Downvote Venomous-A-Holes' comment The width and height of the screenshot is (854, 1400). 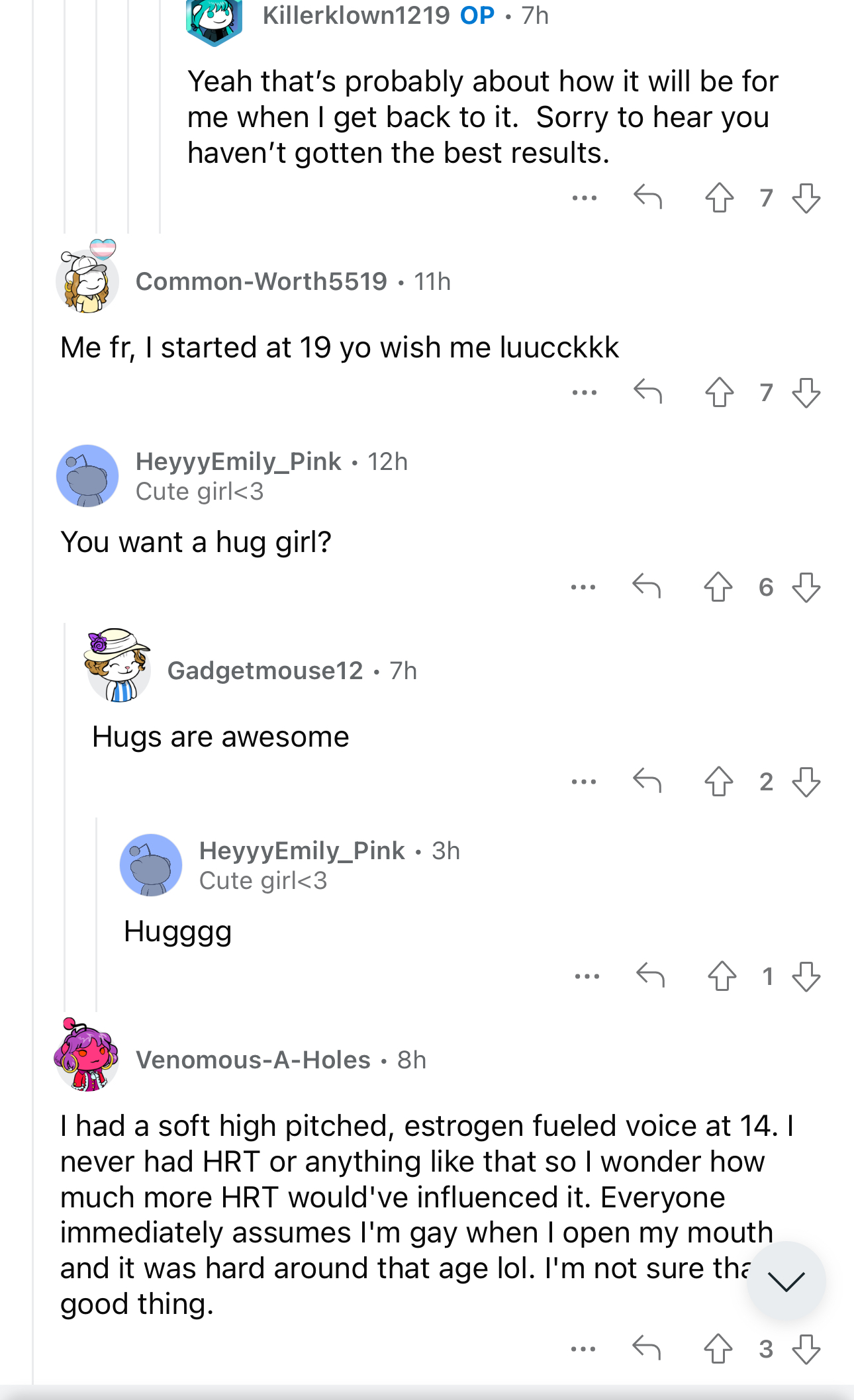(806, 1348)
